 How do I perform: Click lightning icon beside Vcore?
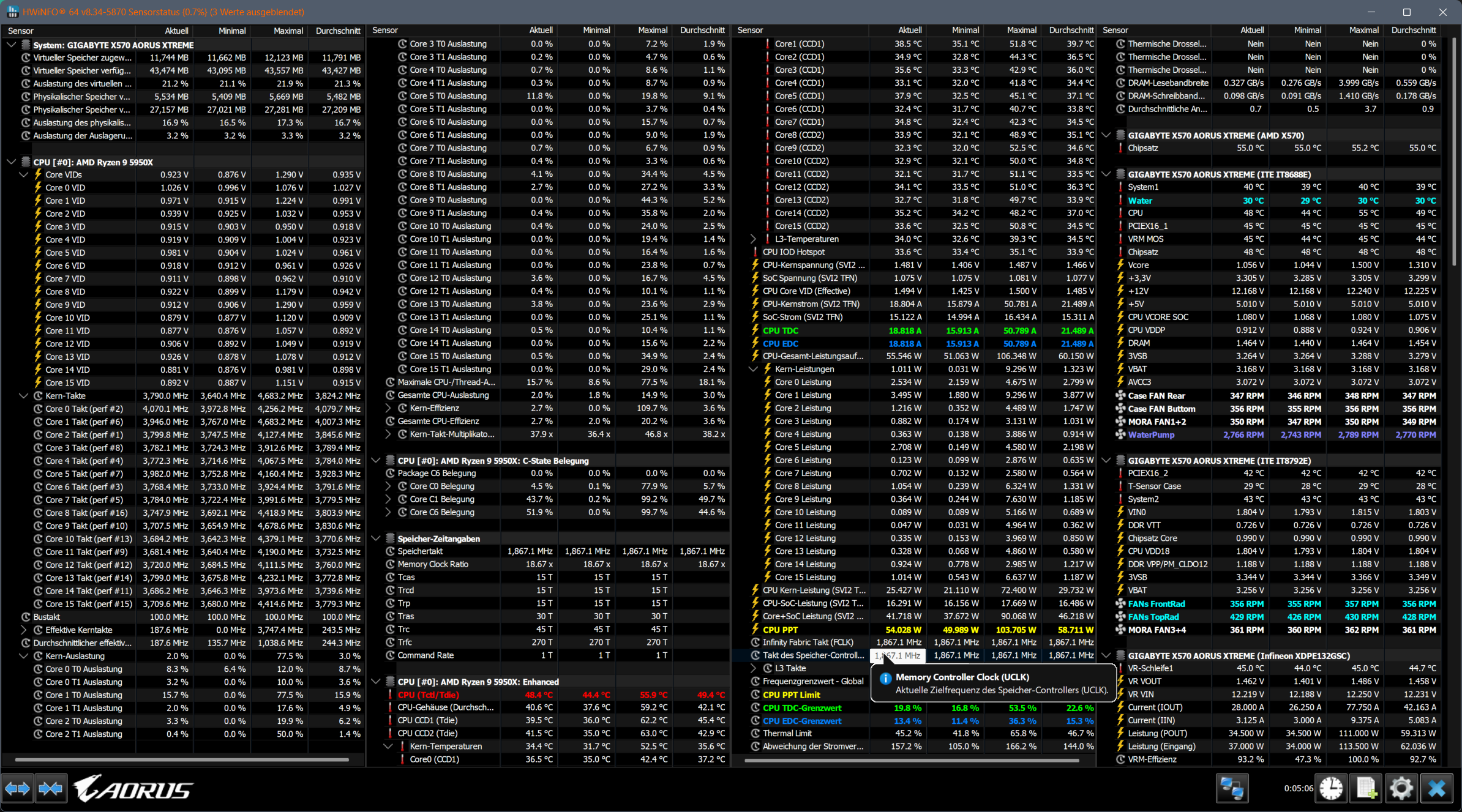1120,265
